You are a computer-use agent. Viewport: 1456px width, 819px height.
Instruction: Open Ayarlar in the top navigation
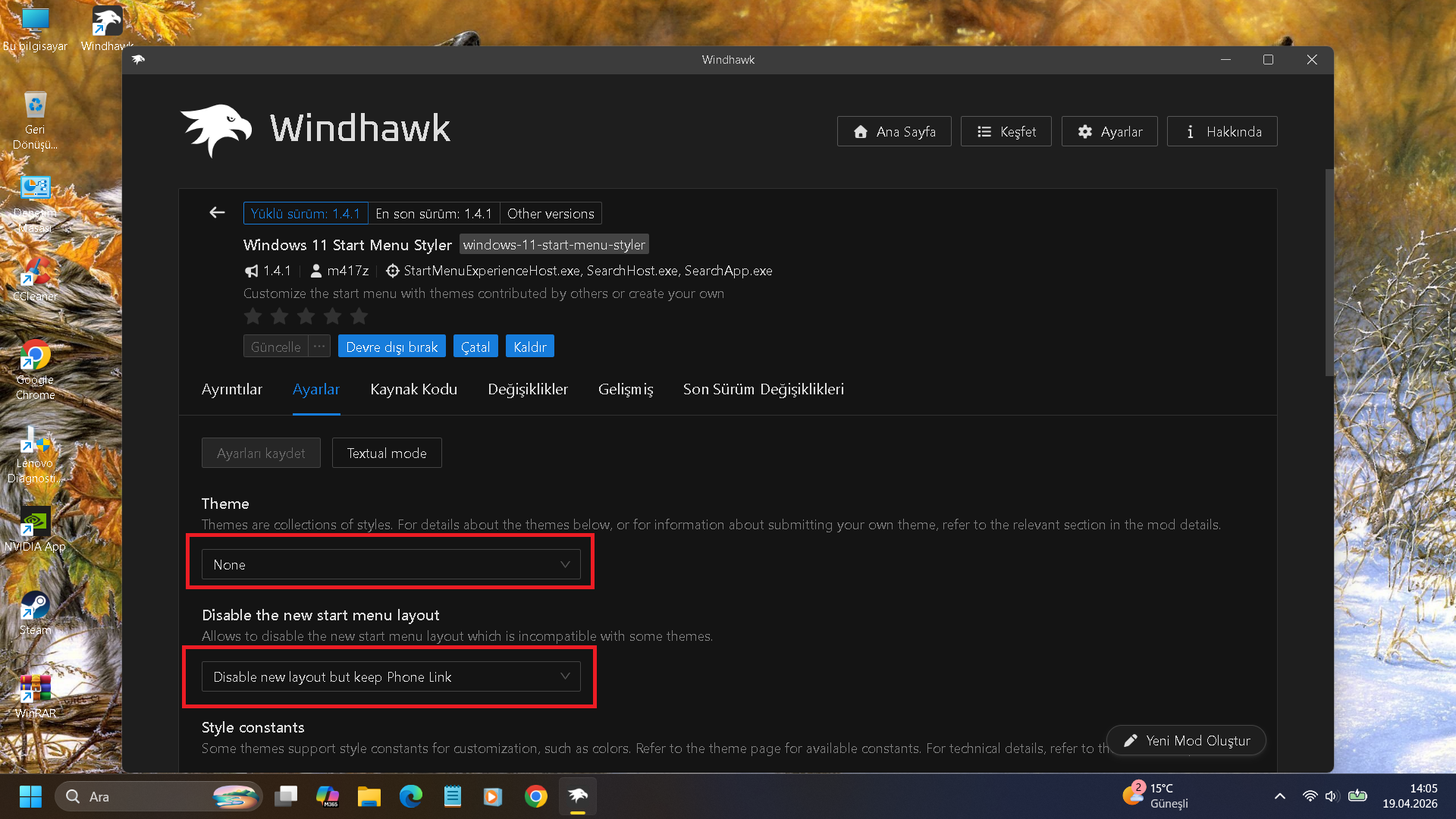pyautogui.click(x=1109, y=131)
